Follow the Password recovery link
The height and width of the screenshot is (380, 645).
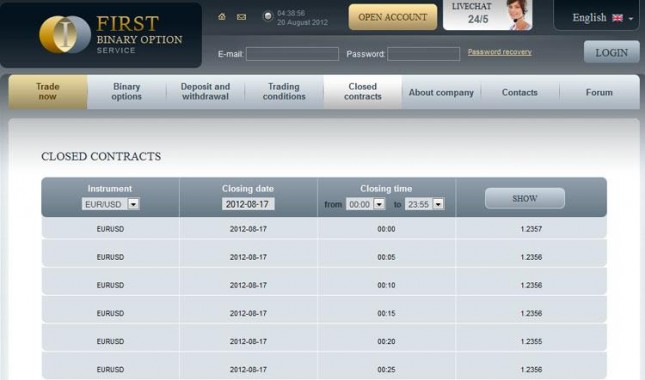tap(499, 52)
